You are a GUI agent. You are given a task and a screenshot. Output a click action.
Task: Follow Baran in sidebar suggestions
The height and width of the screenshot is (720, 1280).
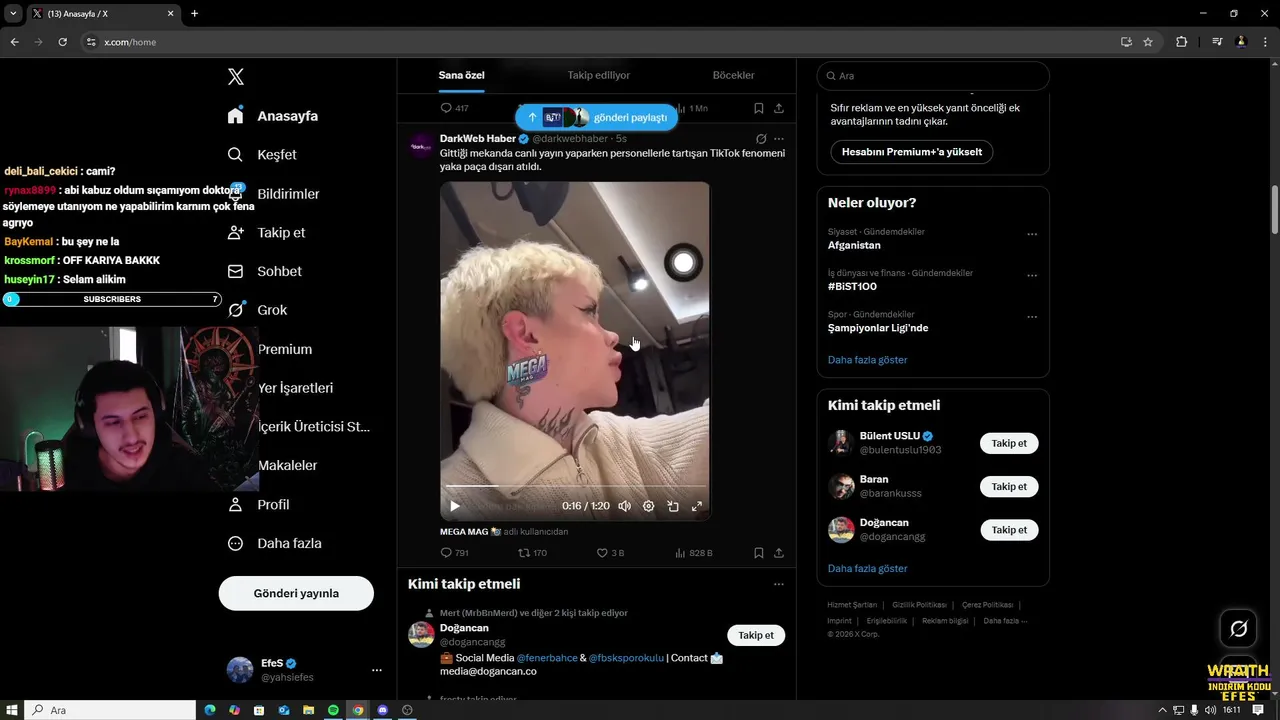point(1009,487)
